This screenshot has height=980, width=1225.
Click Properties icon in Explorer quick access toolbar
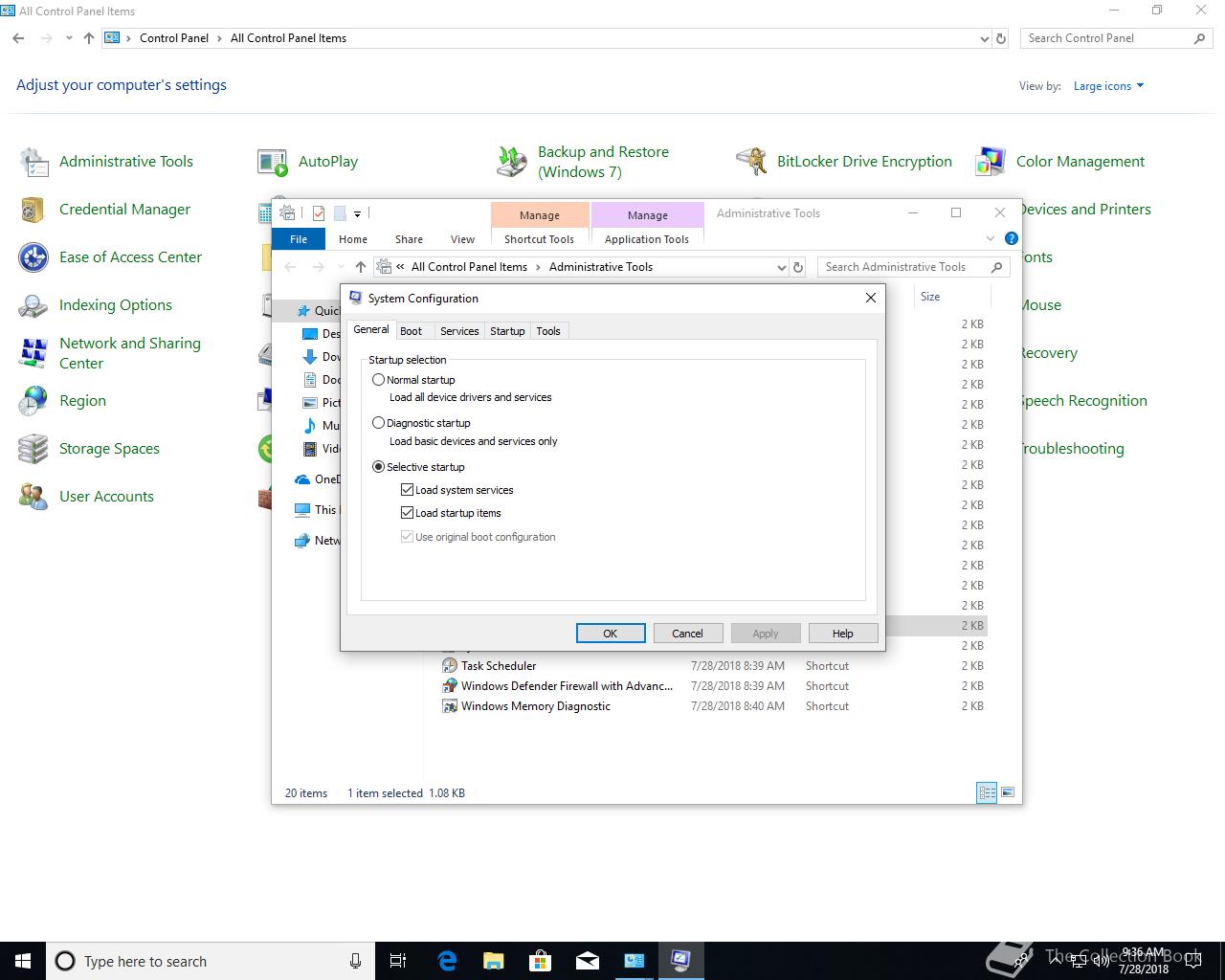pyautogui.click(x=319, y=213)
